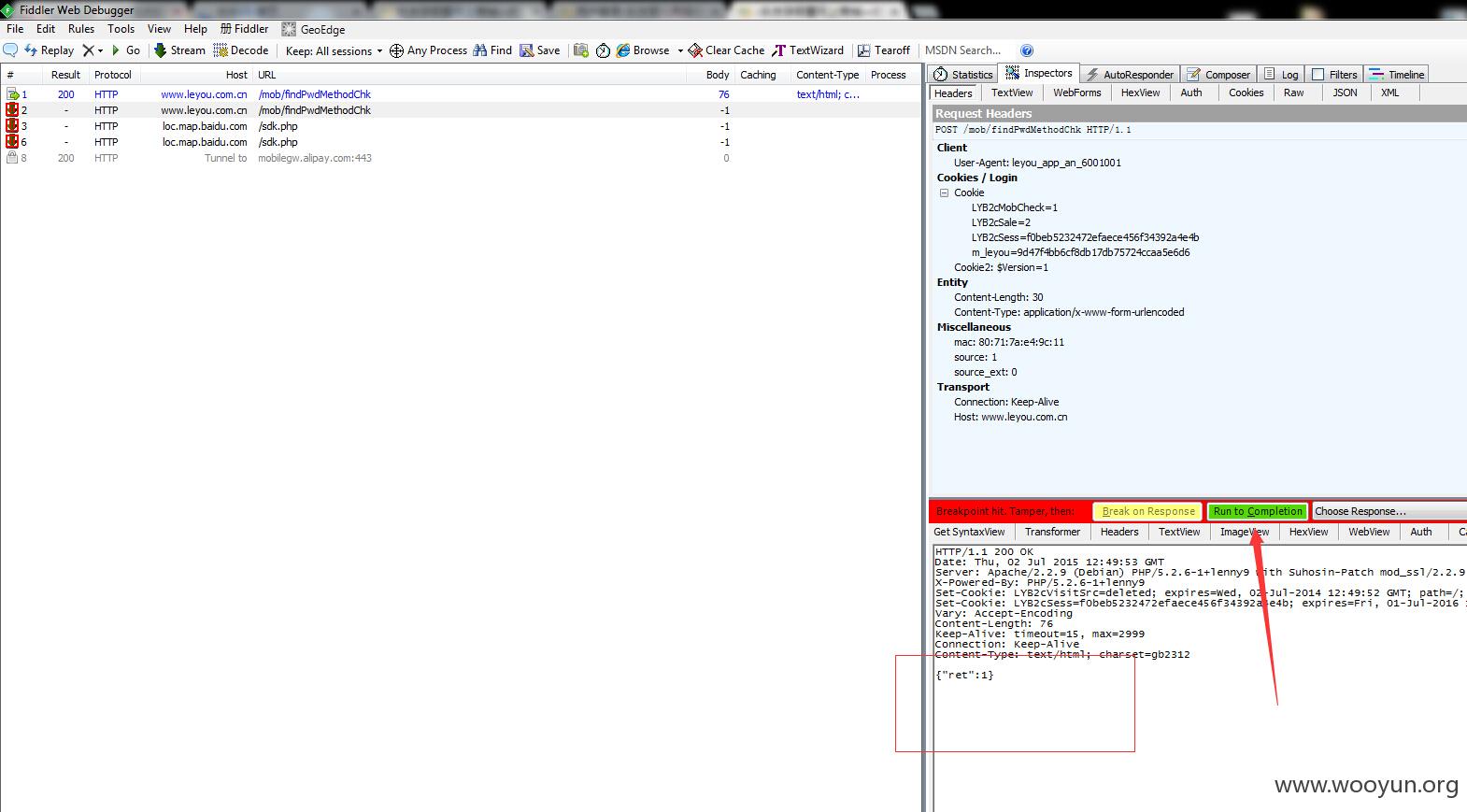Screen dimensions: 1467x812
Task: Open the Tools menu
Action: click(x=121, y=29)
